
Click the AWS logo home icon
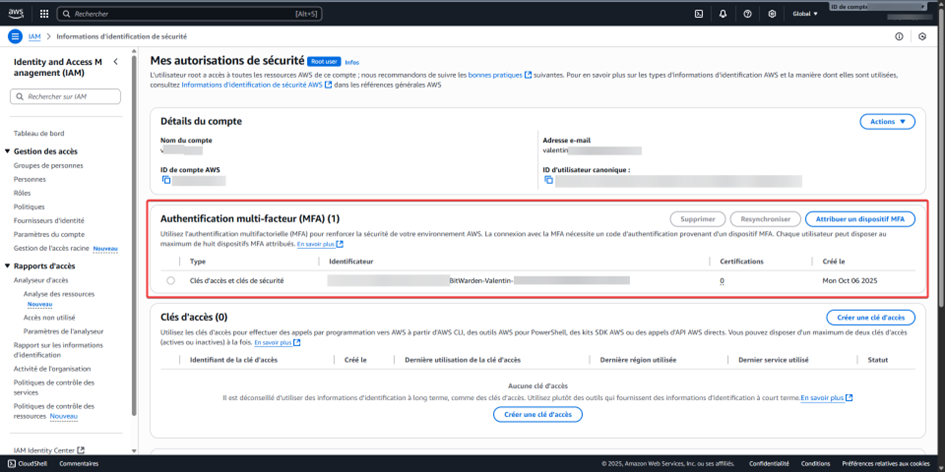(16, 13)
